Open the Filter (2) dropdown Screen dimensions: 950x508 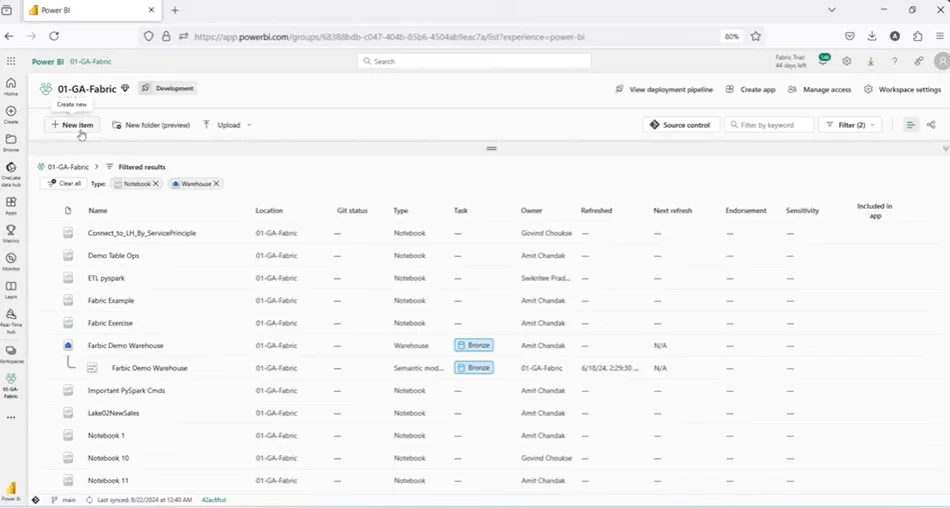pyautogui.click(x=850, y=125)
